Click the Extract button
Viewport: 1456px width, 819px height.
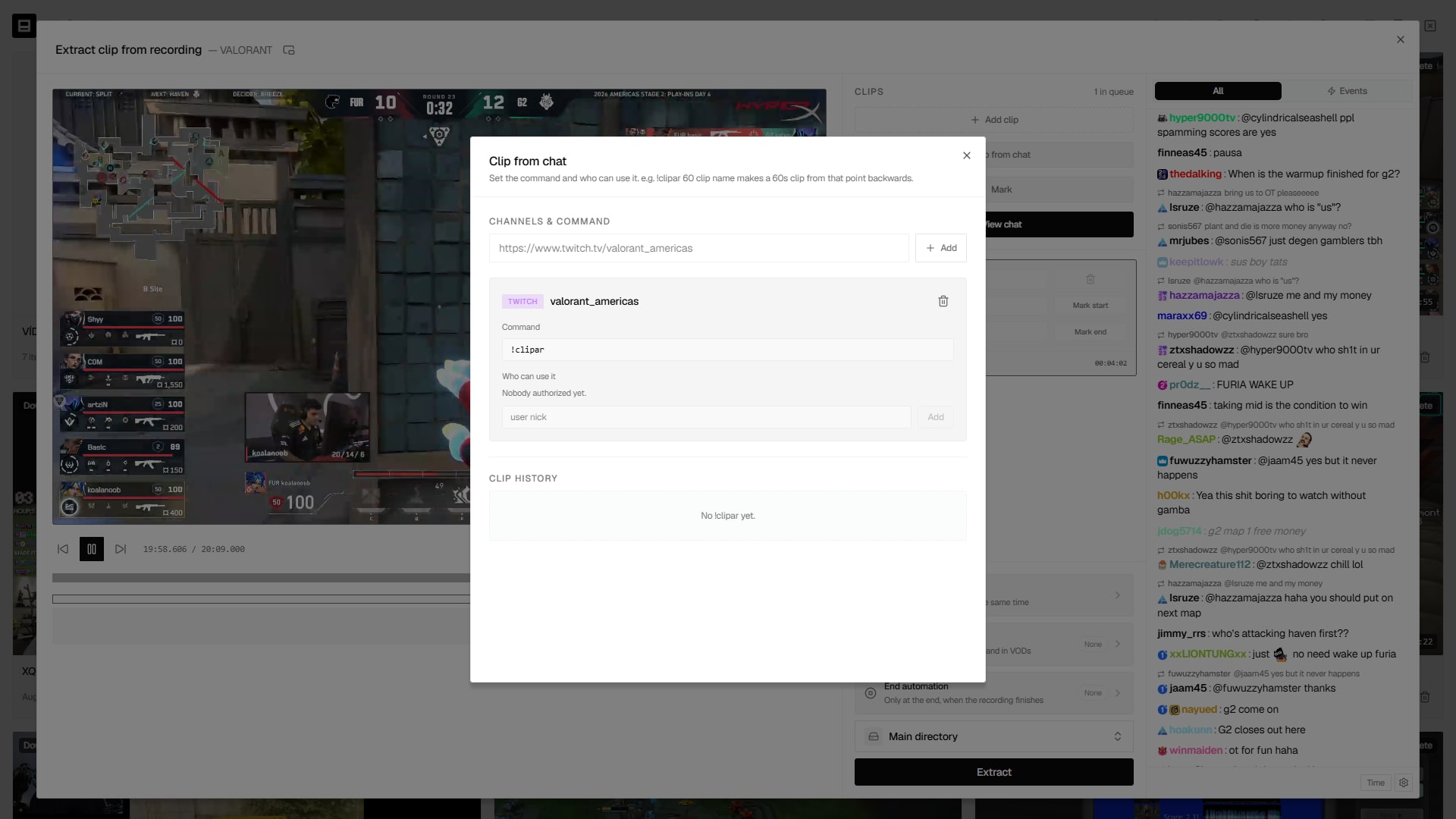[994, 772]
